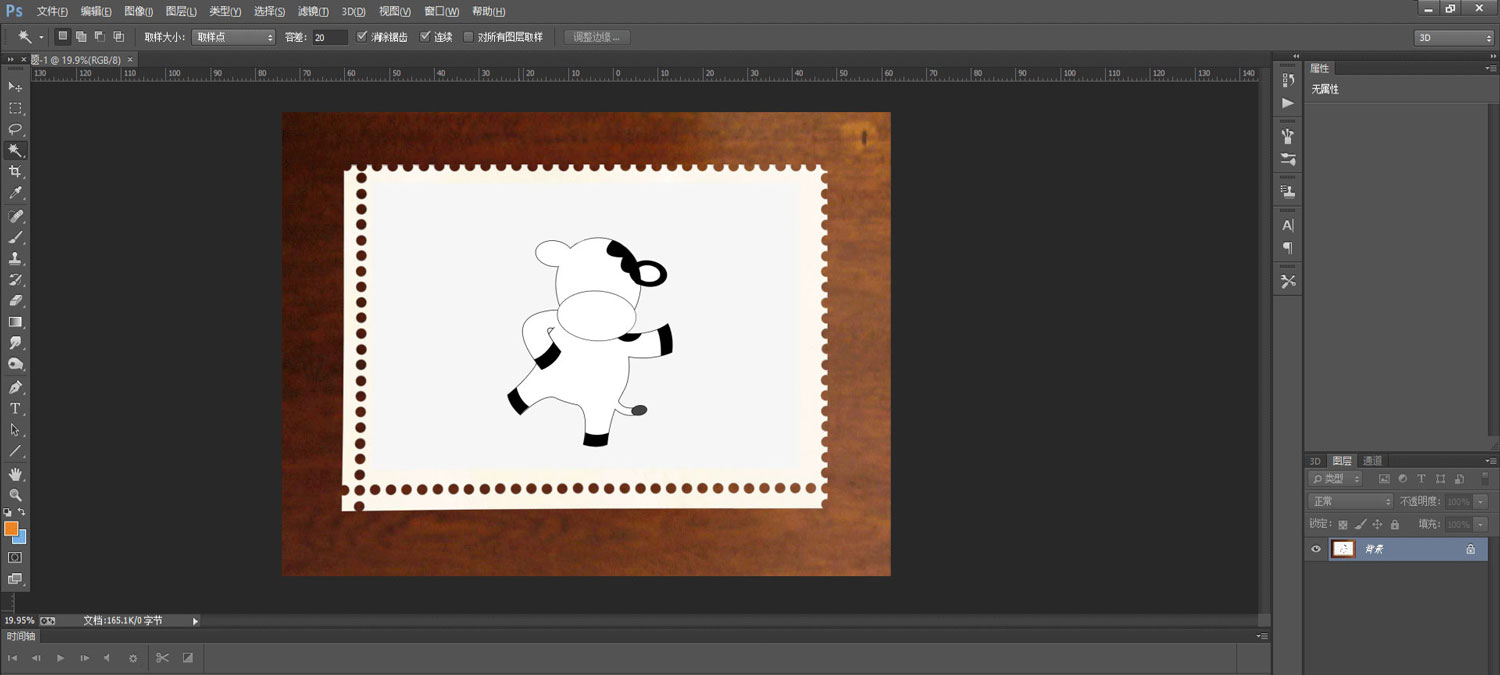Select the Lasso tool
The image size is (1500, 675).
[15, 129]
